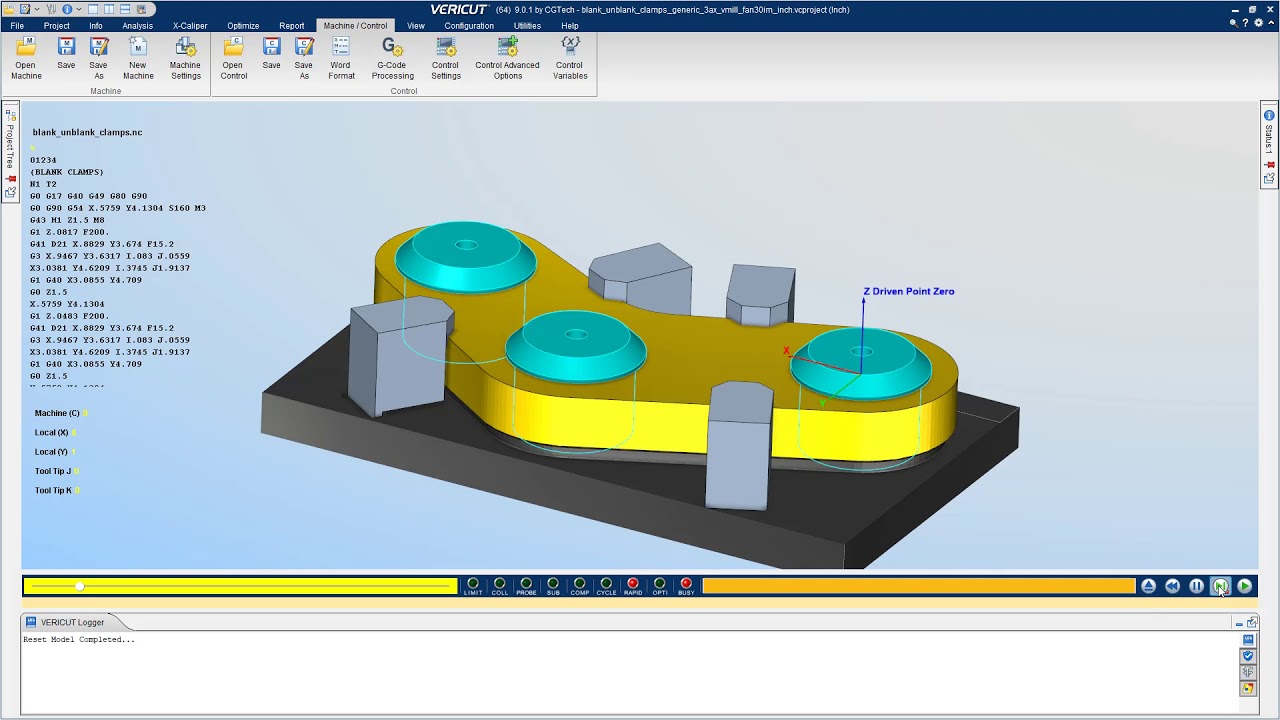The width and height of the screenshot is (1280, 720).
Task: Undock the Status panel
Action: pos(1269,179)
